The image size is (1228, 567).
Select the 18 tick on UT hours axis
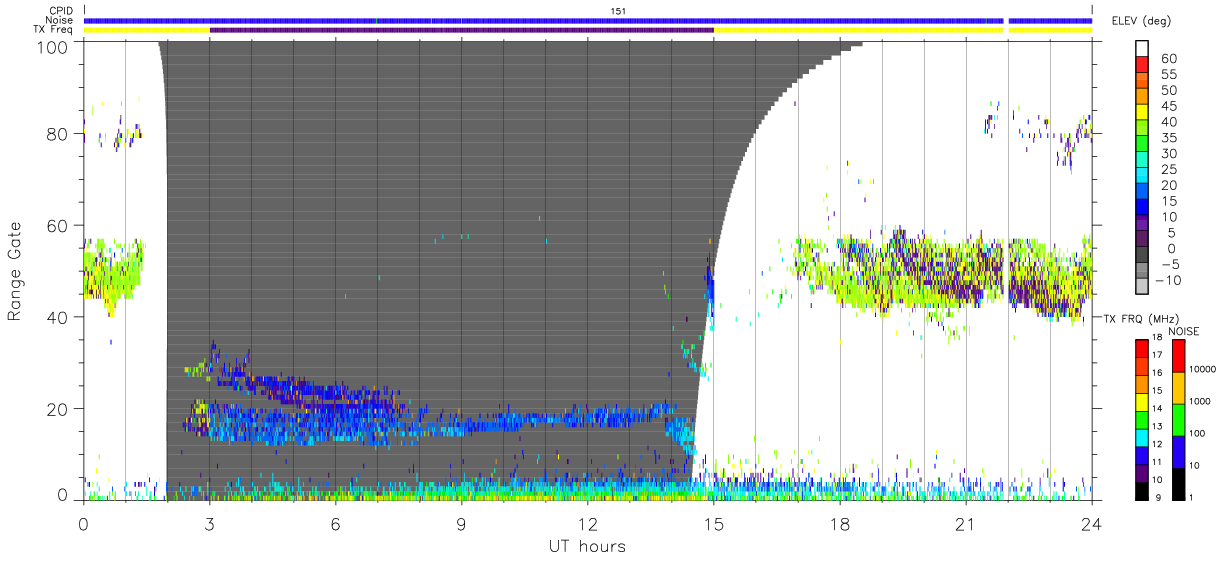(840, 522)
